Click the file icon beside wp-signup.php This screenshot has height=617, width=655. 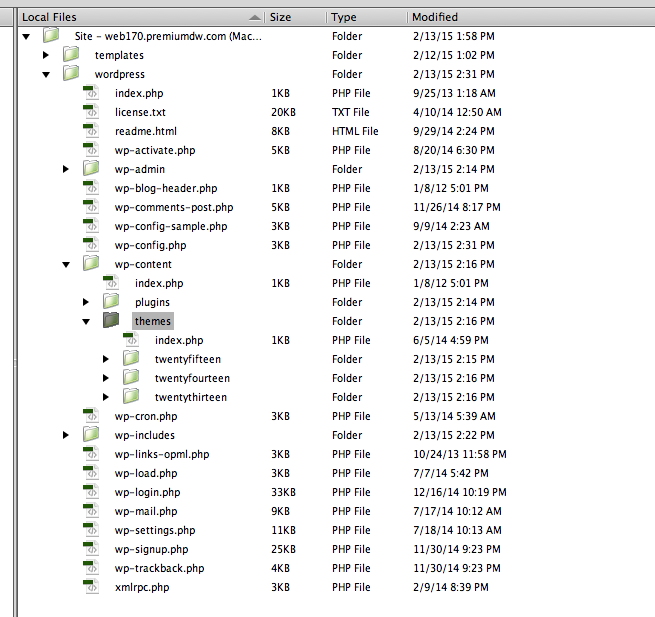91,548
